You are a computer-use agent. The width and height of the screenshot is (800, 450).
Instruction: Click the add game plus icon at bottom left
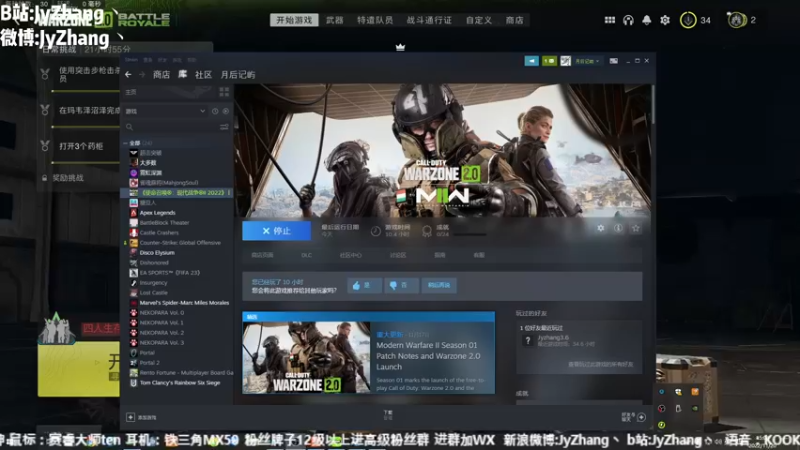click(x=130, y=417)
